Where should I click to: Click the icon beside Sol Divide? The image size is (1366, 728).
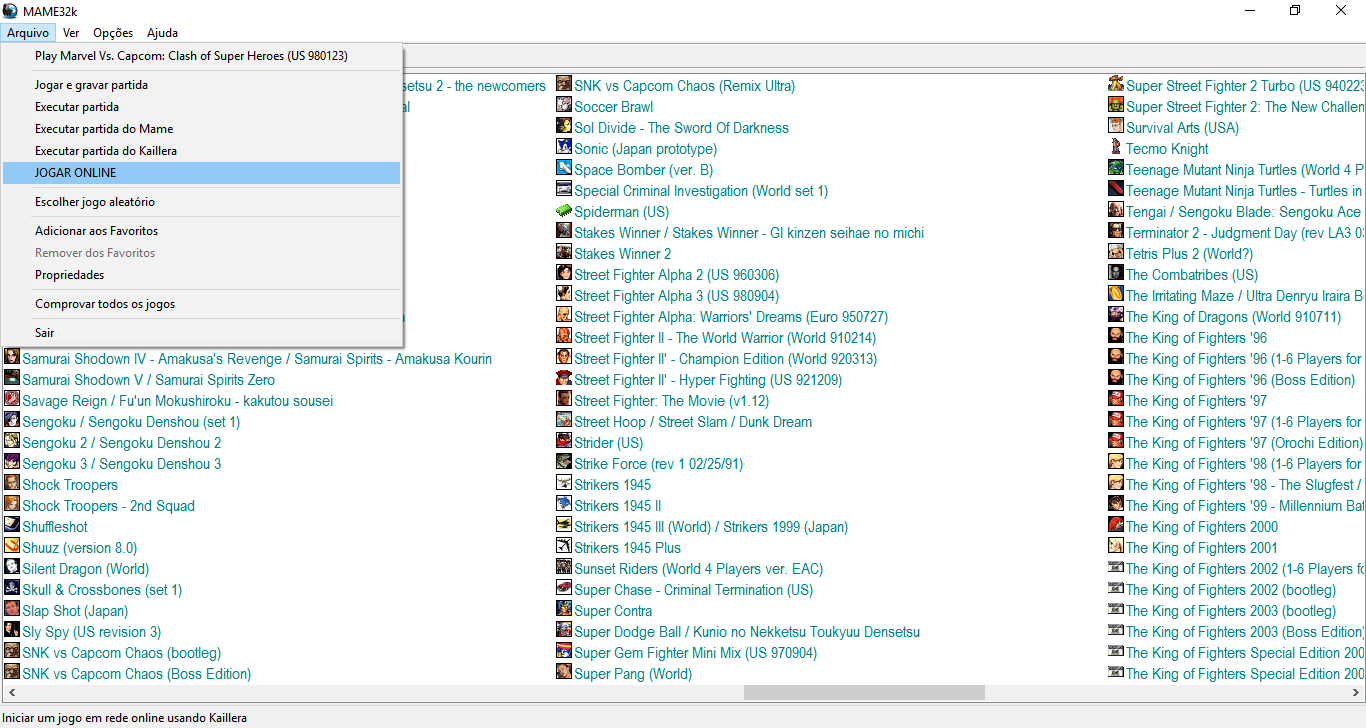(564, 127)
